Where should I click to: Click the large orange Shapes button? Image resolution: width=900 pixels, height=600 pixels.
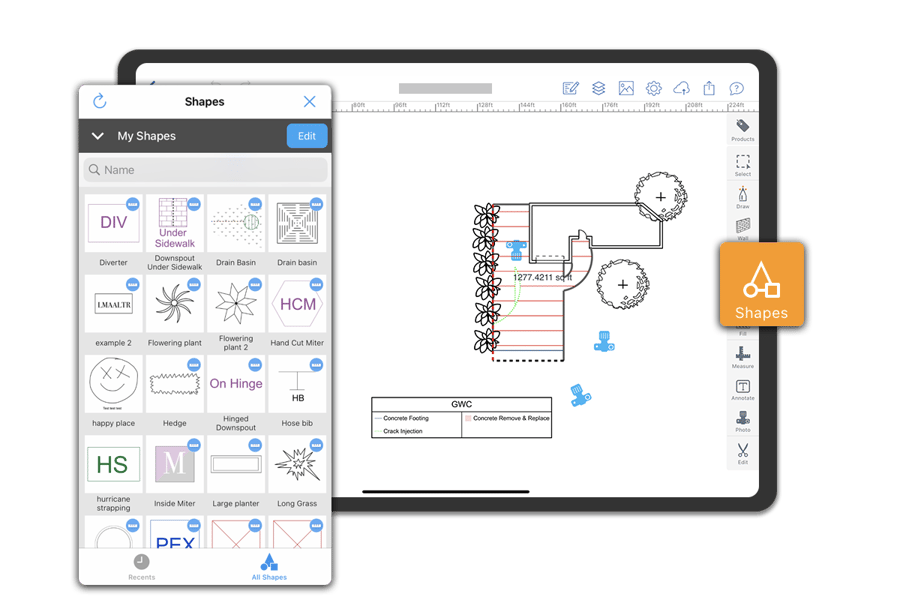(x=761, y=285)
